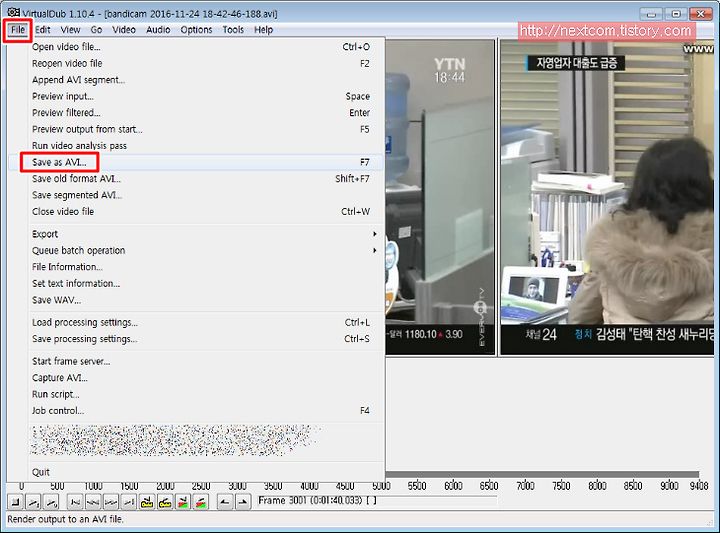Screen dimensions: 720x533
Task: Choose Quit from File menu
Action: coord(197,472)
